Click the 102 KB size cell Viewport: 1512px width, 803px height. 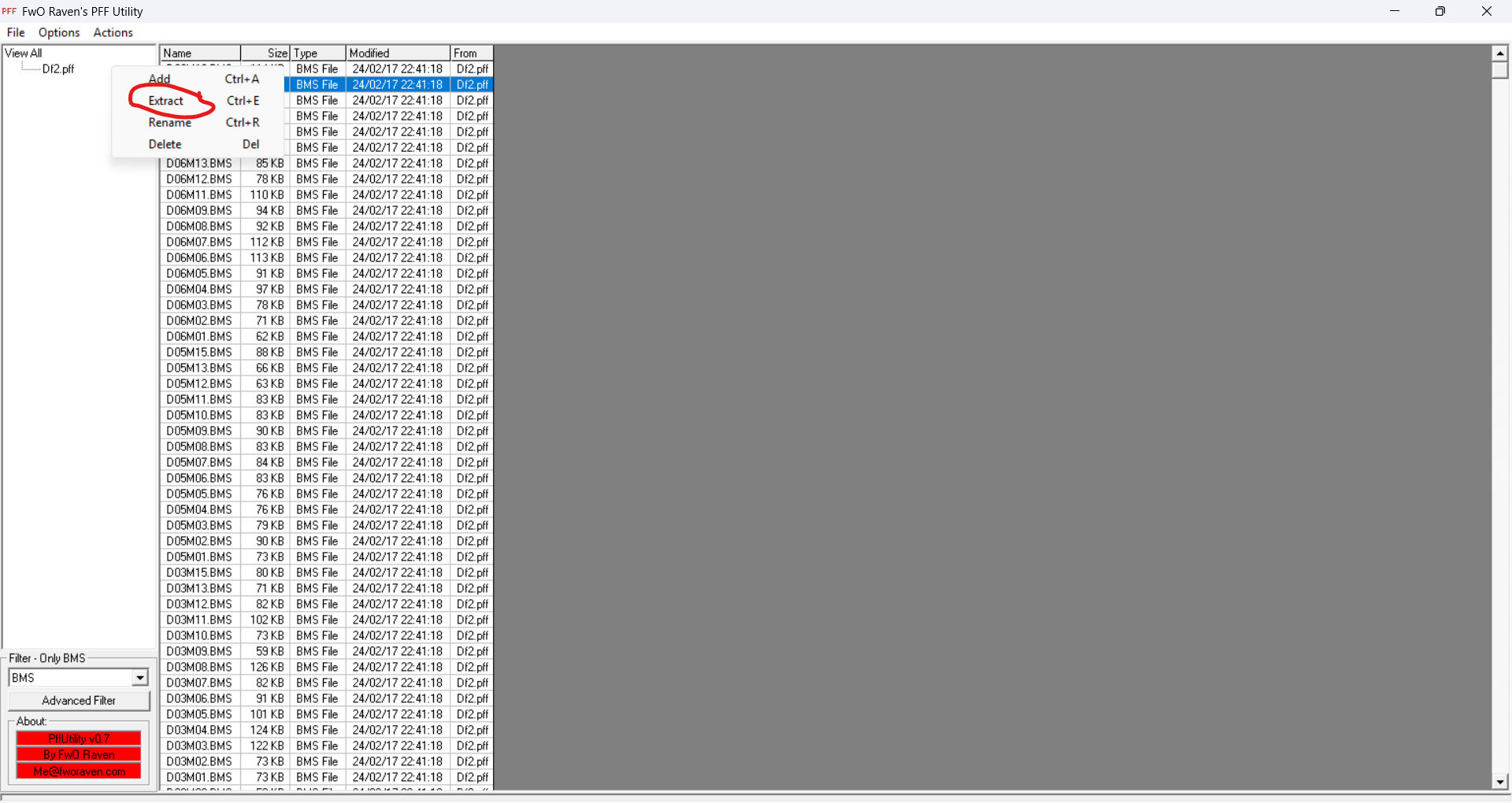click(x=267, y=620)
